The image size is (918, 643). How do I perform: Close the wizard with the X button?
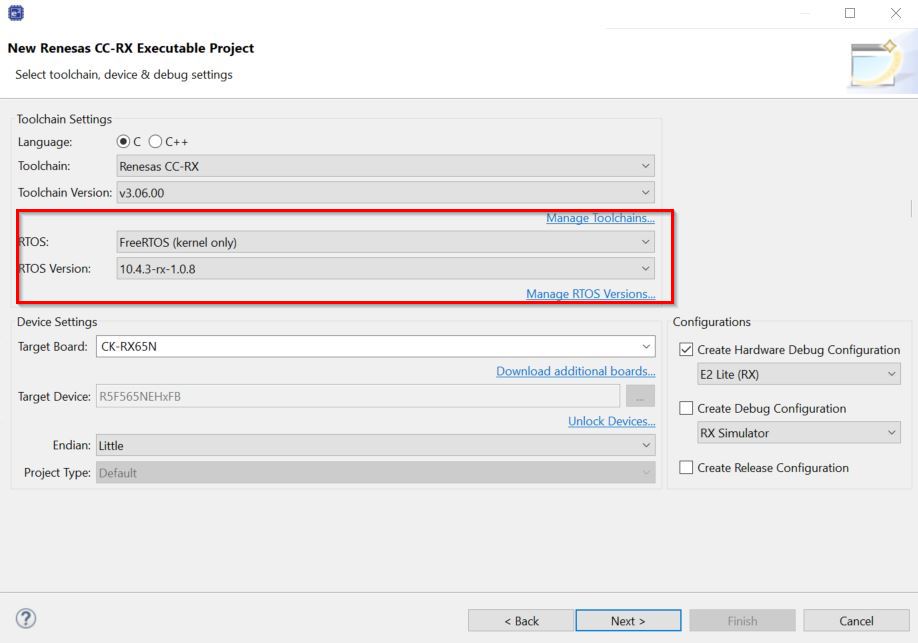click(x=896, y=13)
